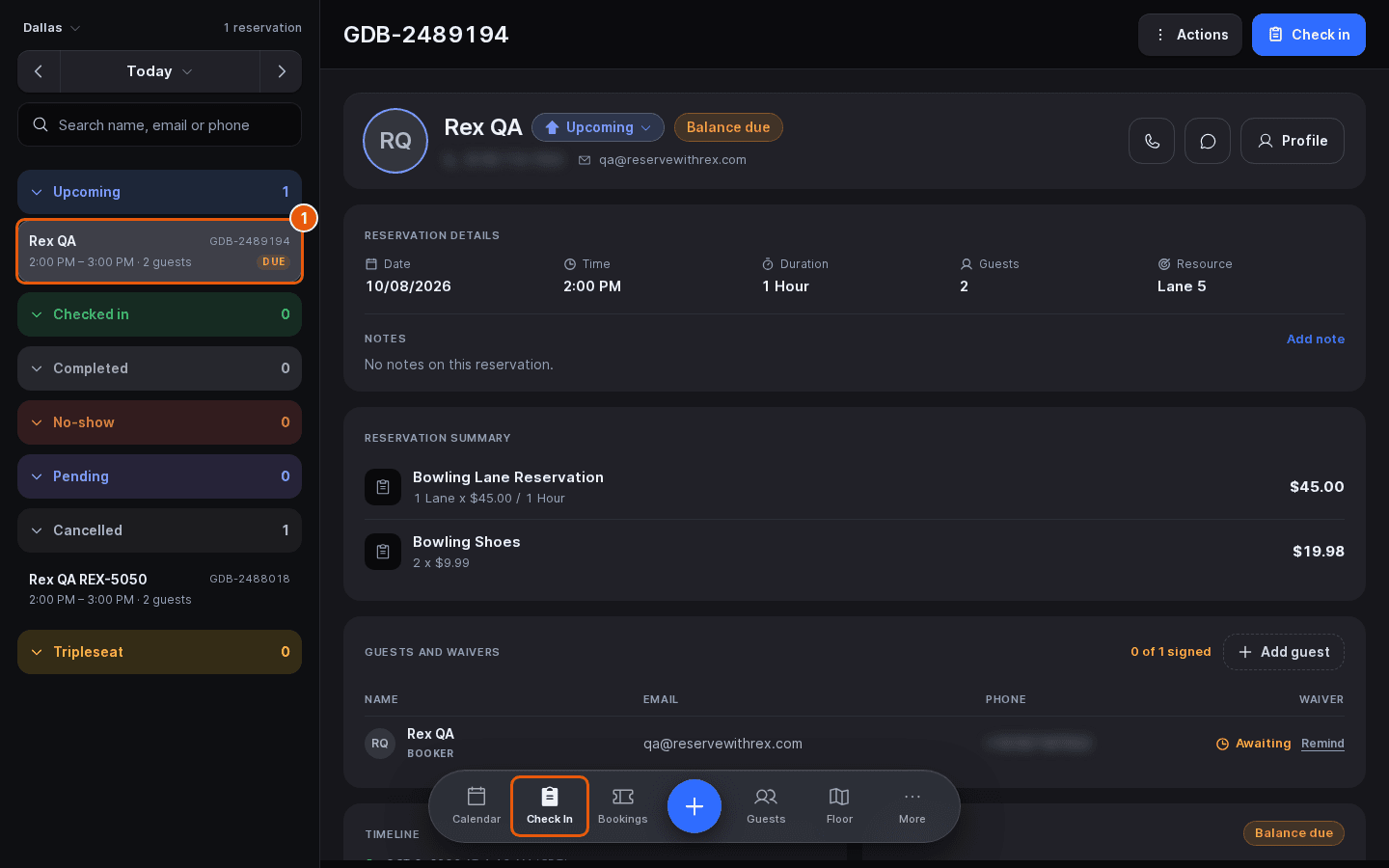Go to next day arrow
The height and width of the screenshot is (868, 1389).
(281, 71)
